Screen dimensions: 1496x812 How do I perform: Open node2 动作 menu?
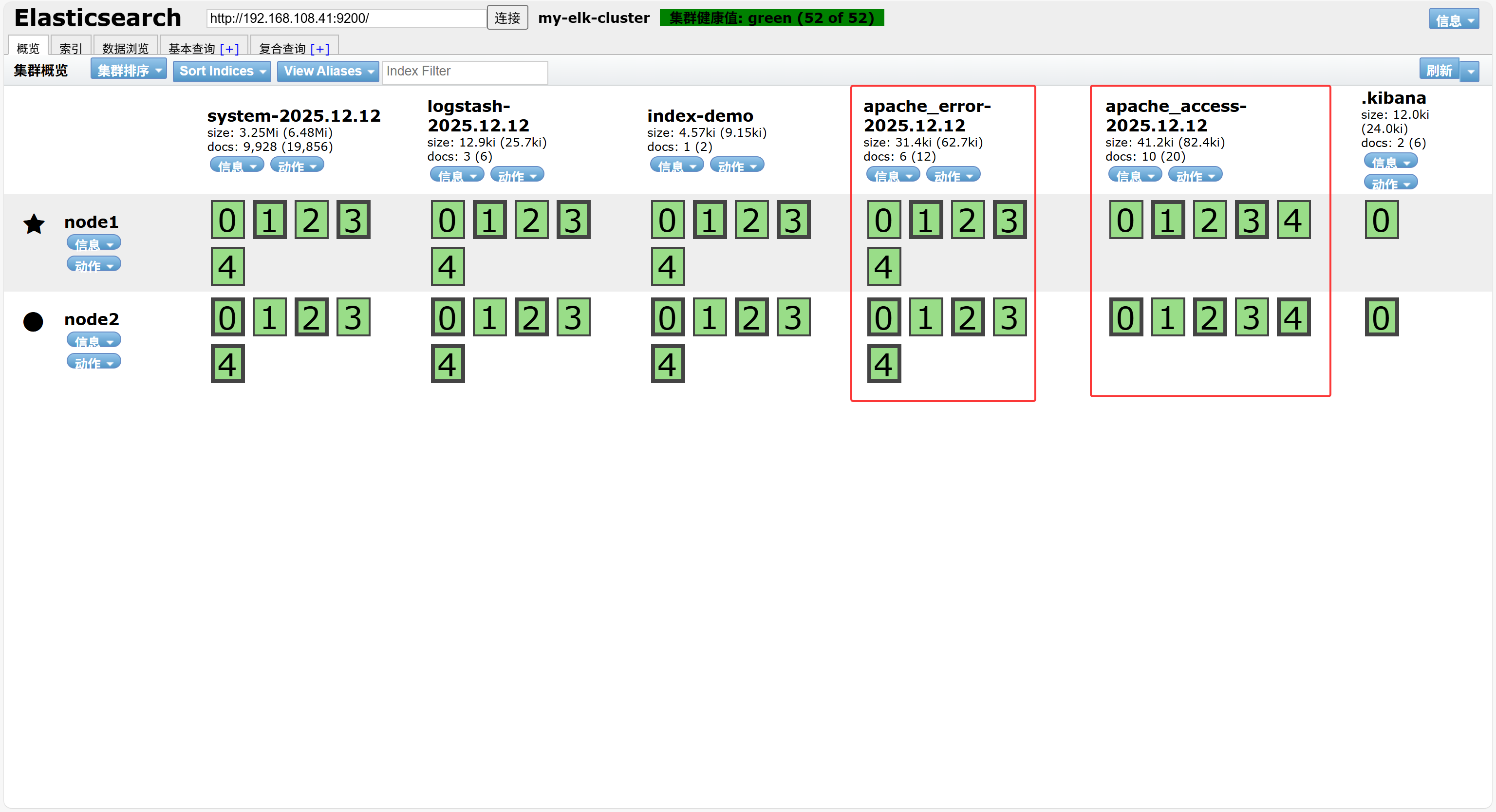point(94,362)
